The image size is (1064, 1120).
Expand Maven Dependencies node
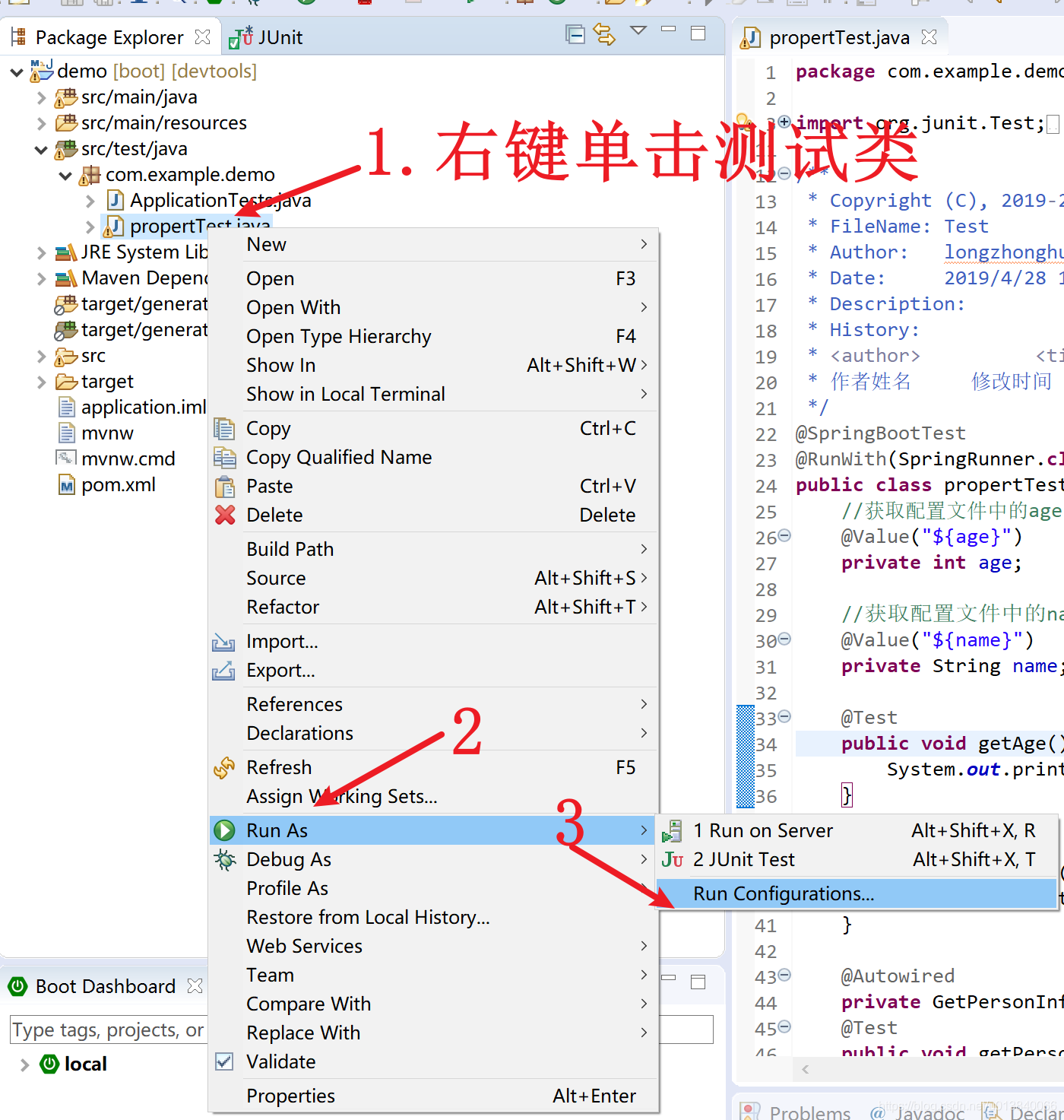[42, 279]
